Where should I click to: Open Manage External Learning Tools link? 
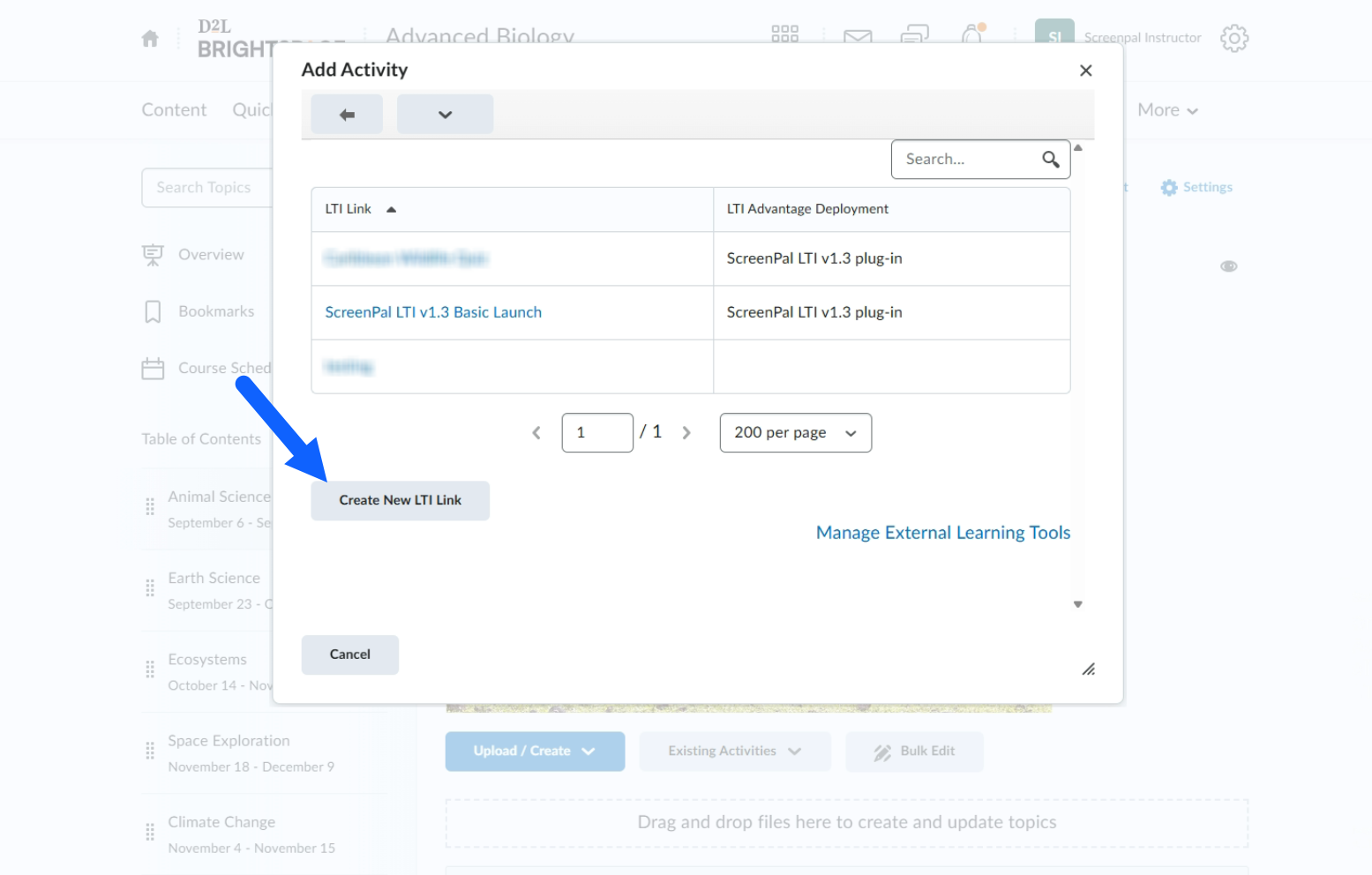point(943,533)
